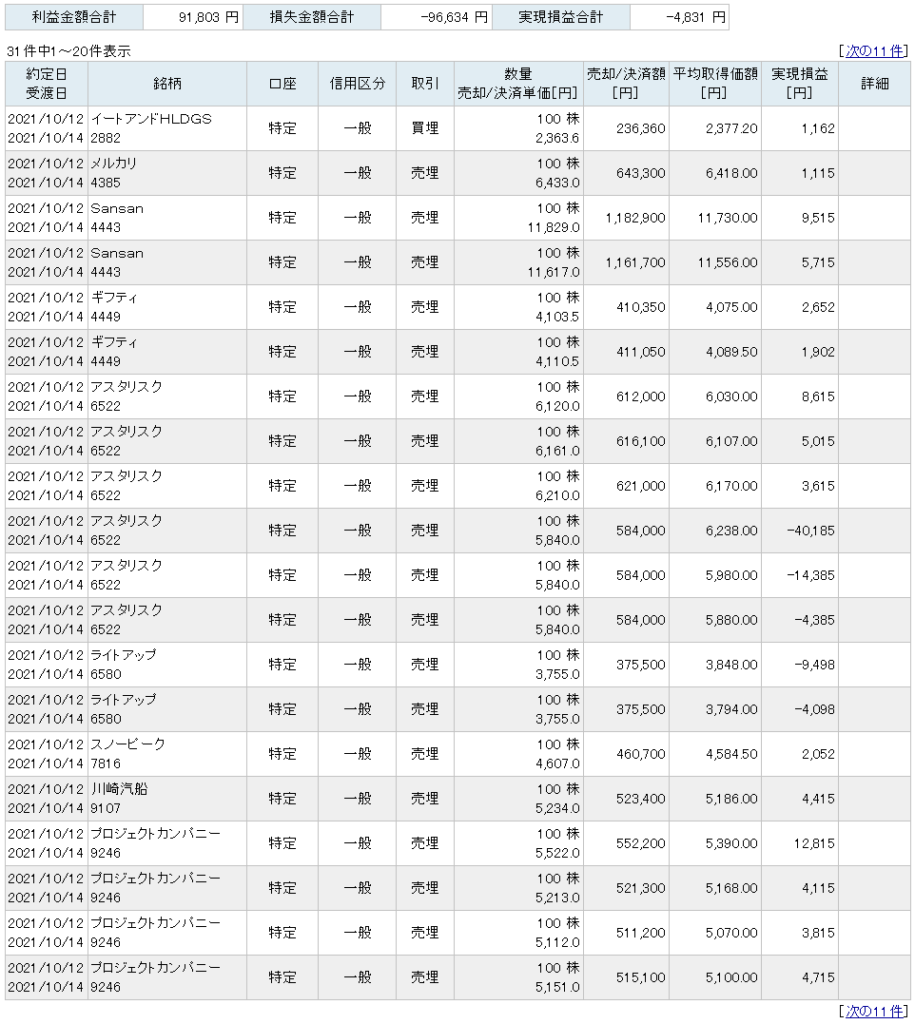The image size is (915, 1024).
Task: Select the 521,300 プロジェクトカンパニー settlement amount
Action: coord(641,888)
